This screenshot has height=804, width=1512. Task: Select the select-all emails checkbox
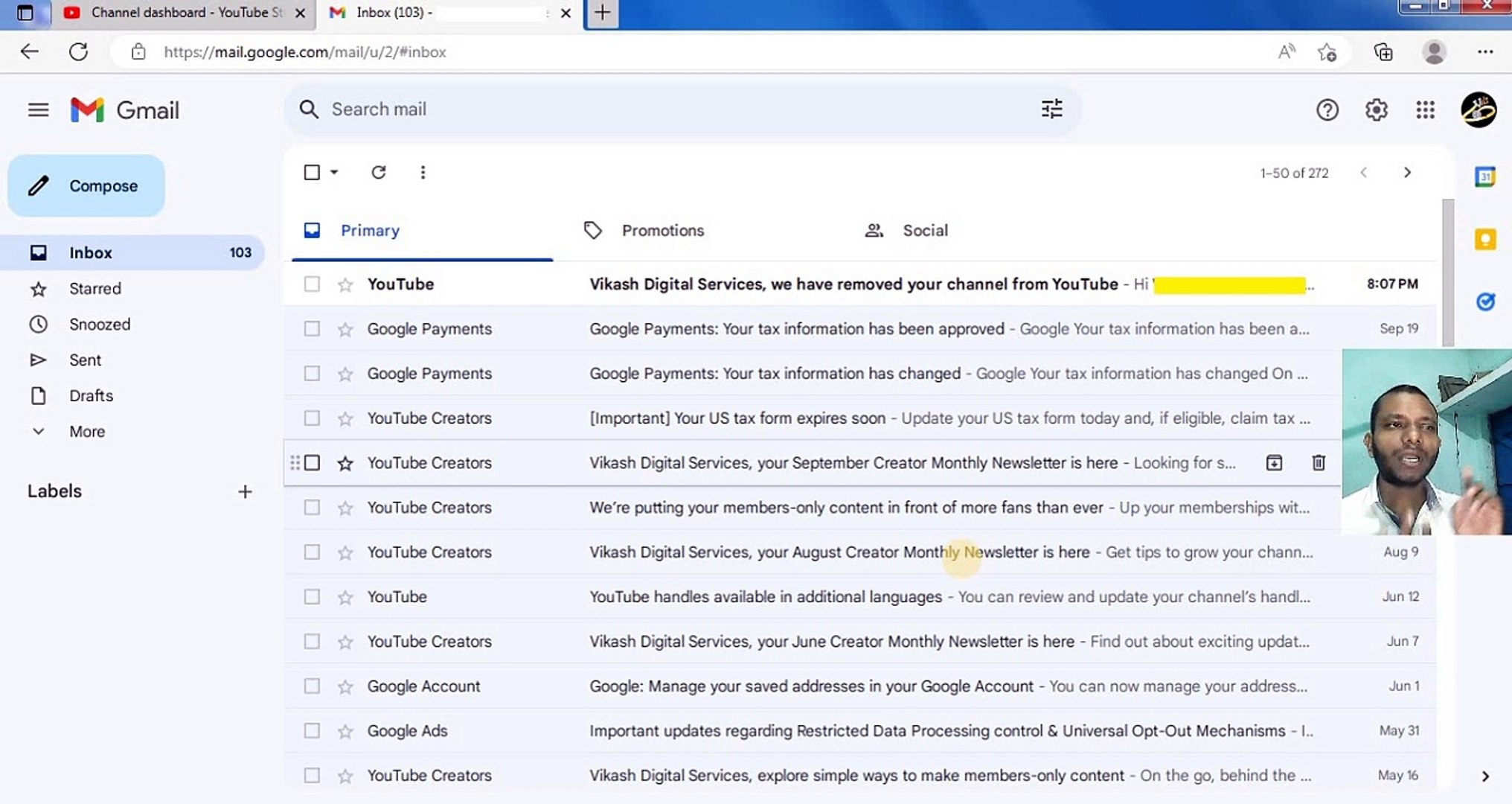(311, 172)
